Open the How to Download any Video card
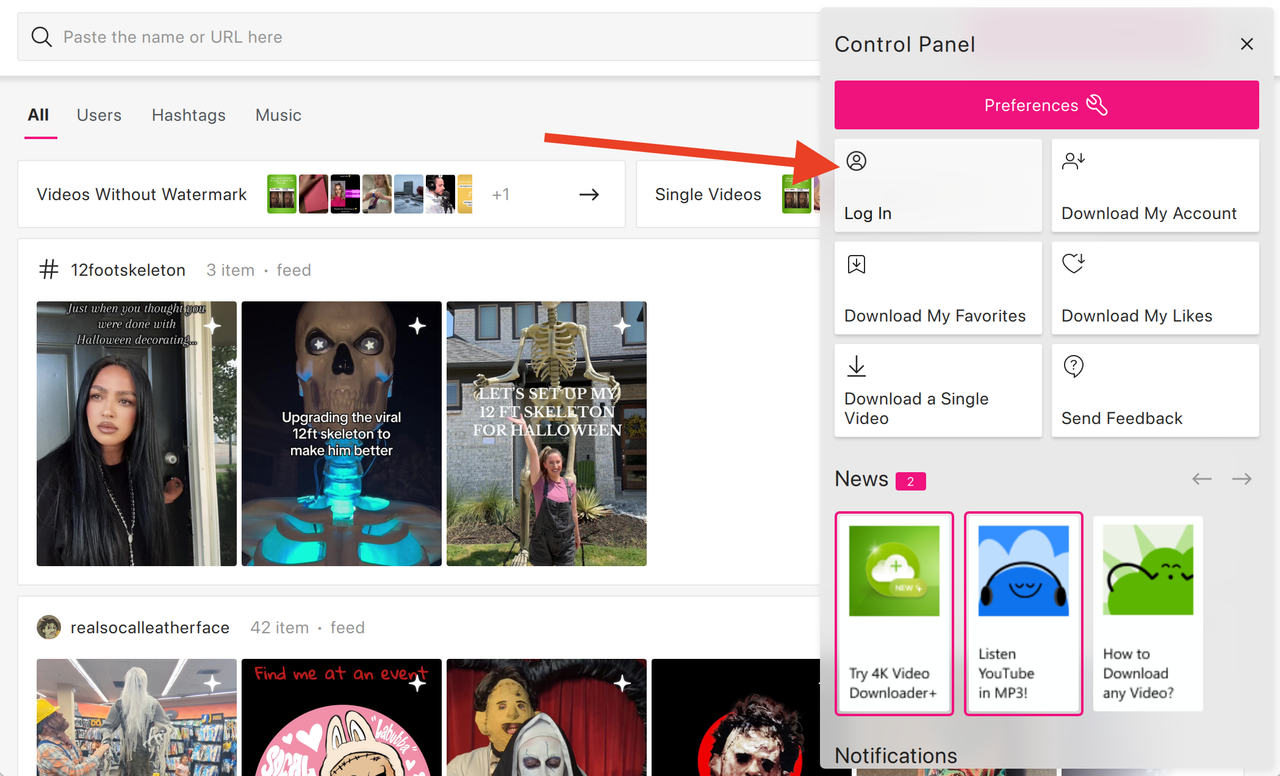The image size is (1280, 776). pyautogui.click(x=1148, y=613)
